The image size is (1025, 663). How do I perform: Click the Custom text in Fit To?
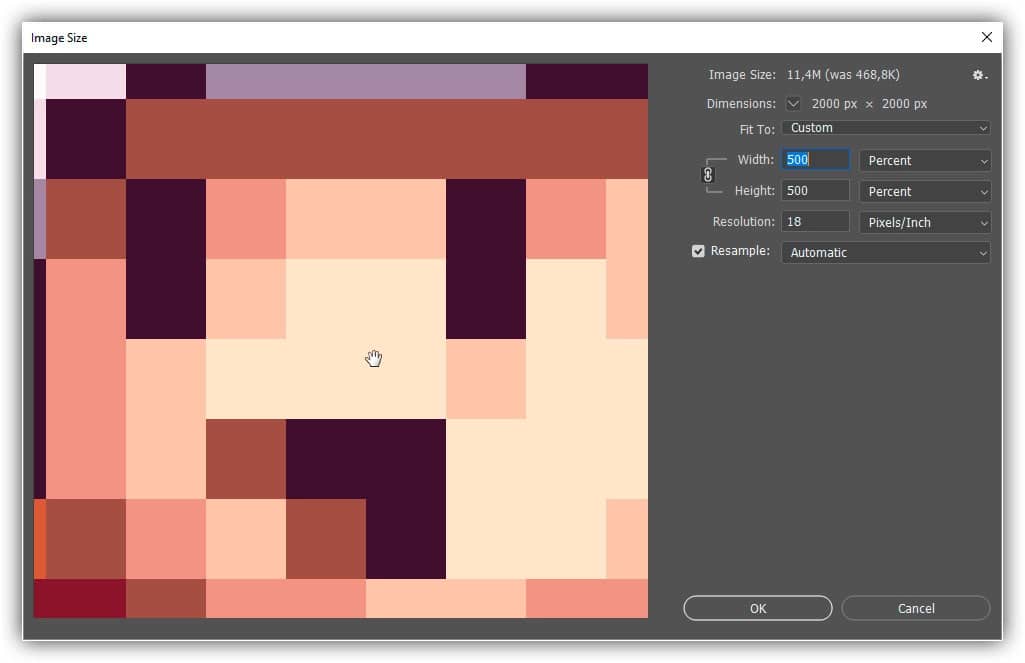click(x=810, y=127)
